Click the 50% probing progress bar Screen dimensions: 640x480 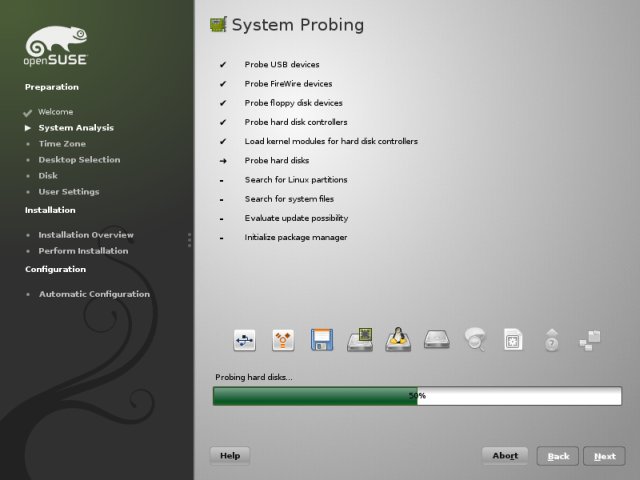click(417, 396)
